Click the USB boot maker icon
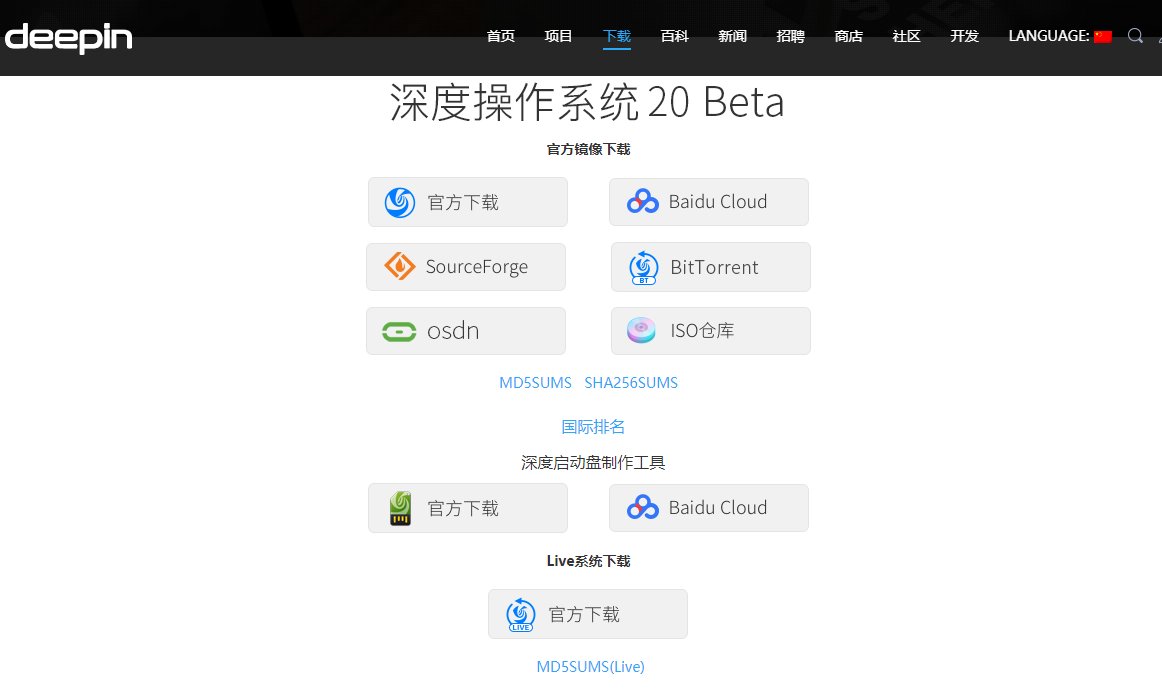This screenshot has height=694, width=1162. (x=400, y=509)
